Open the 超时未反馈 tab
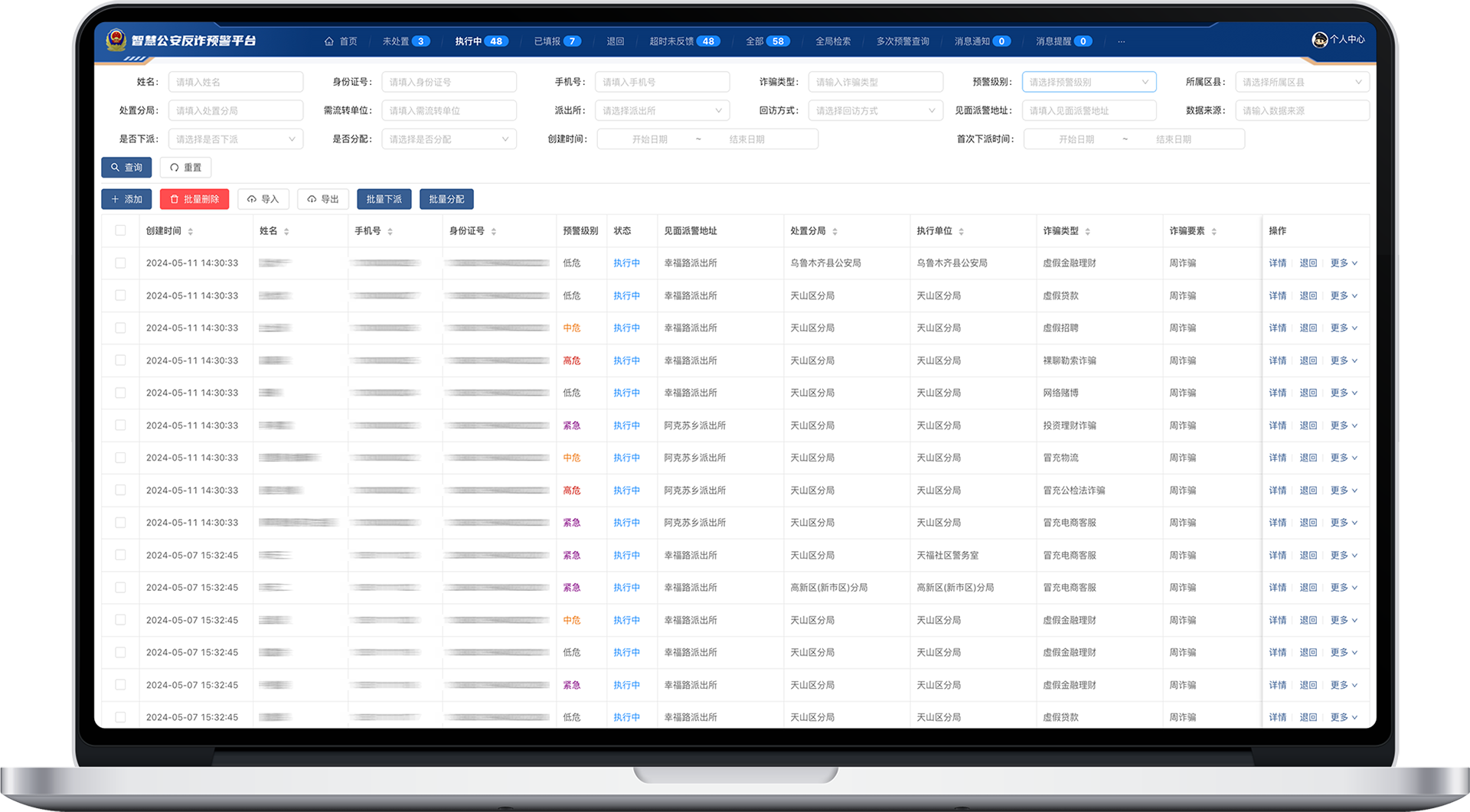This screenshot has height=812, width=1470. [684, 41]
